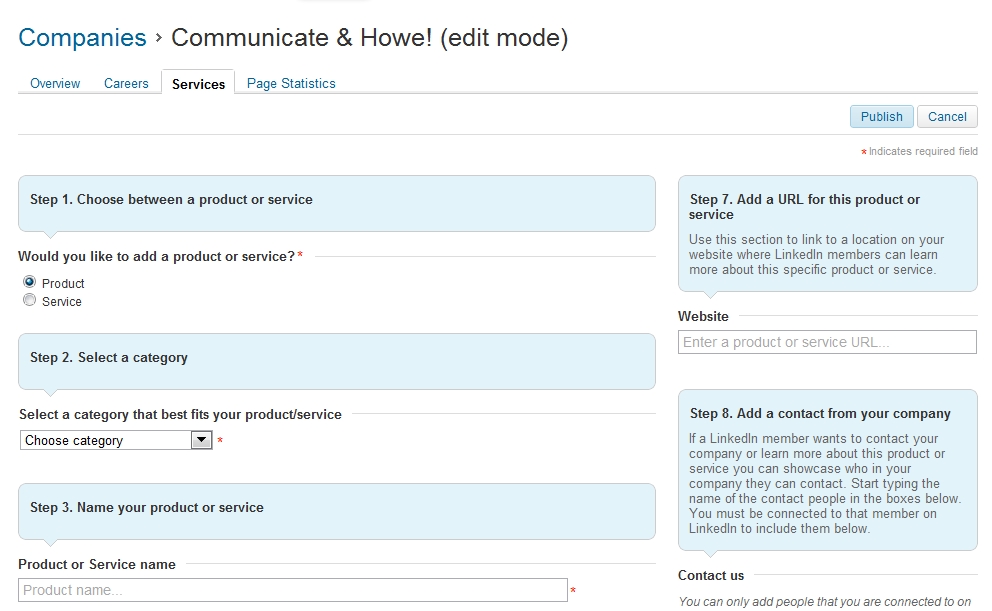Click 'Select a category that best fits' label
Viewport: 992px width, 611px height.
tap(180, 414)
